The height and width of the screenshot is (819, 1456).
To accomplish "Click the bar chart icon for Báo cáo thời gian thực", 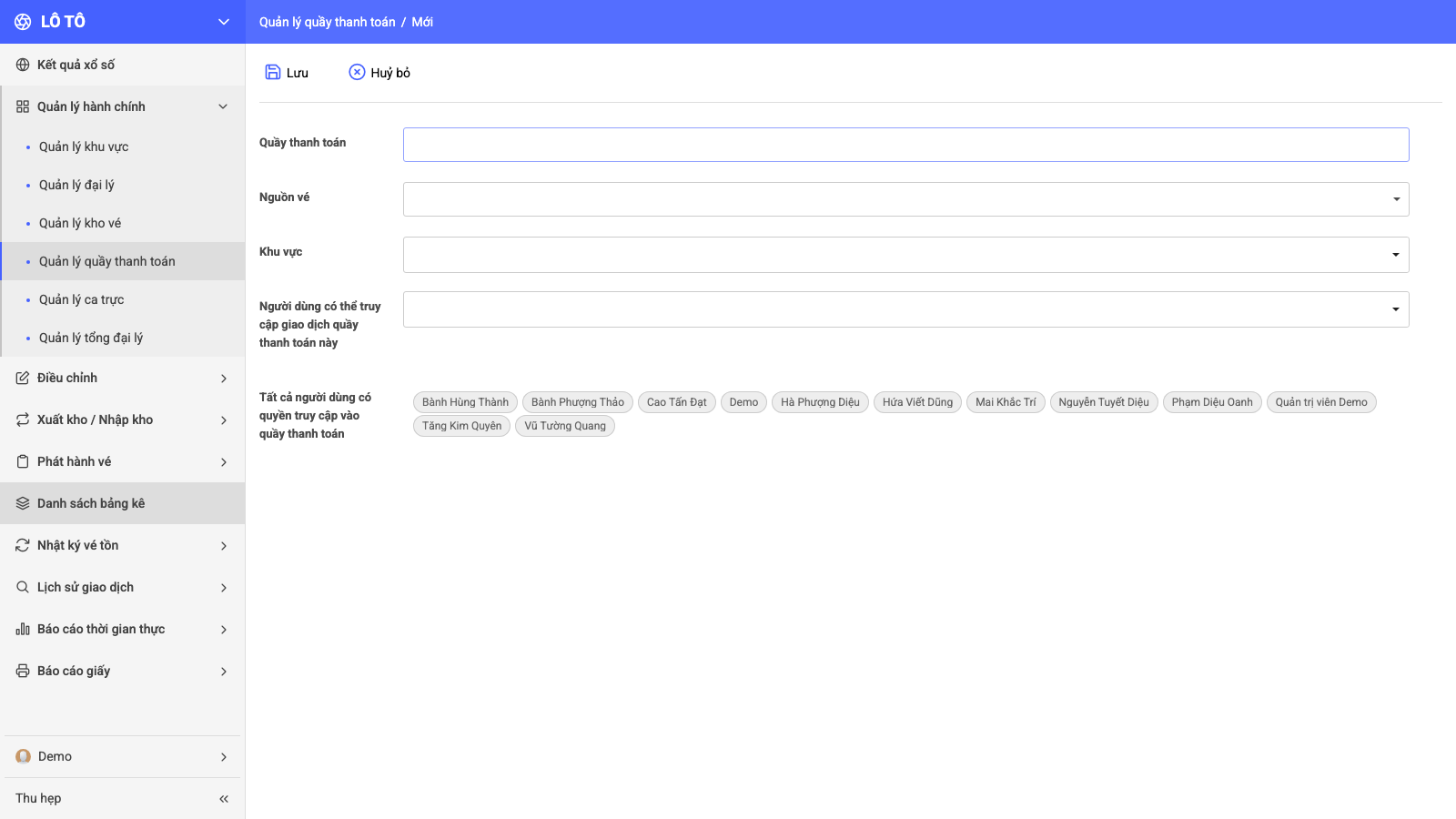I will [23, 629].
